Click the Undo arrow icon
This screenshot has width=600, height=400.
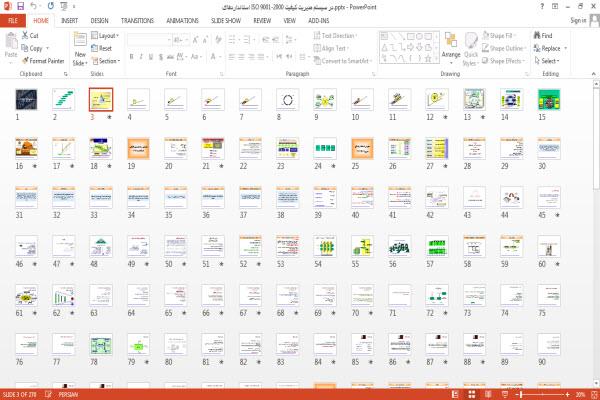point(34,6)
